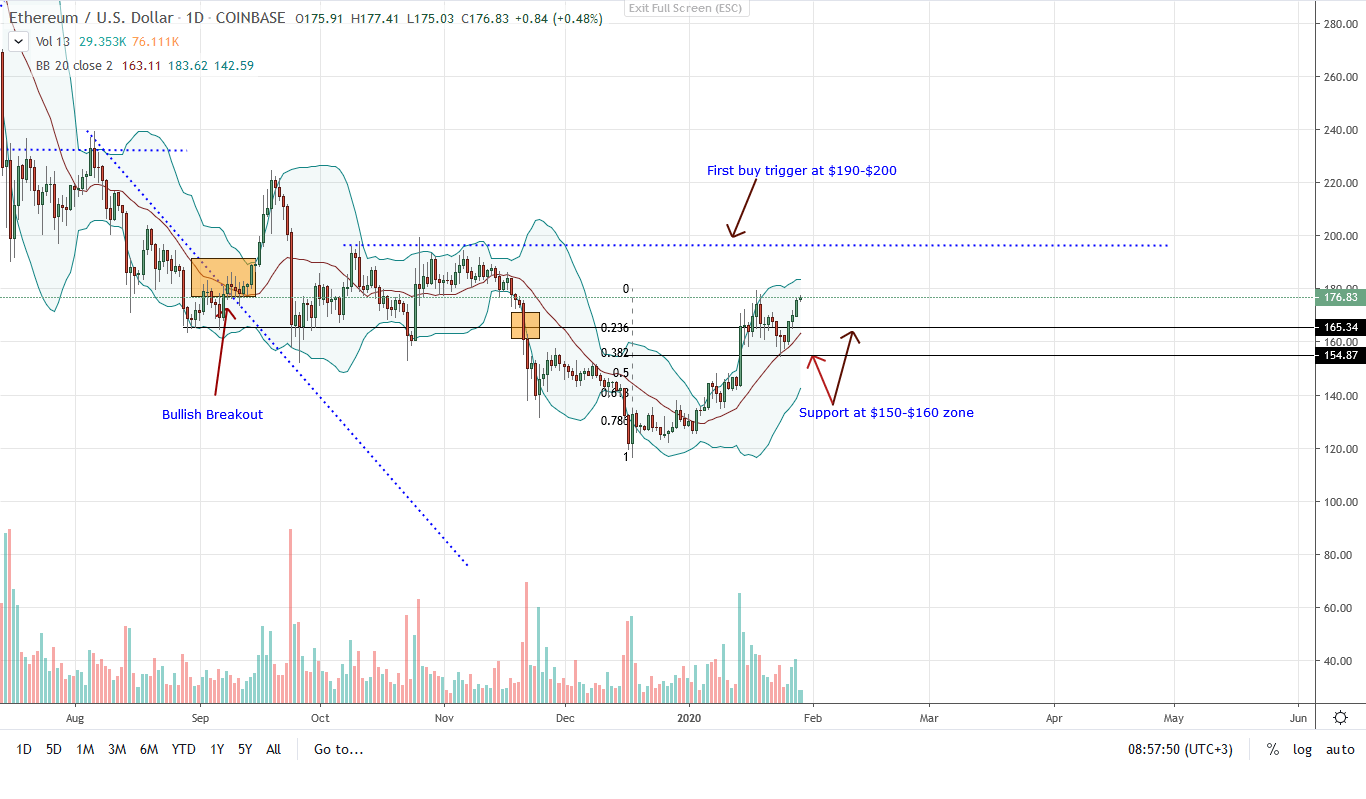Click the 154.87 horizontal line price label

(x=1340, y=355)
